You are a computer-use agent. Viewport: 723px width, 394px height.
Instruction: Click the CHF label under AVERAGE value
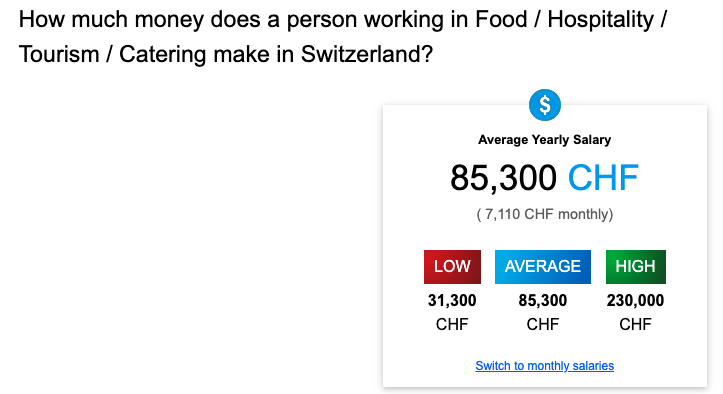543,324
